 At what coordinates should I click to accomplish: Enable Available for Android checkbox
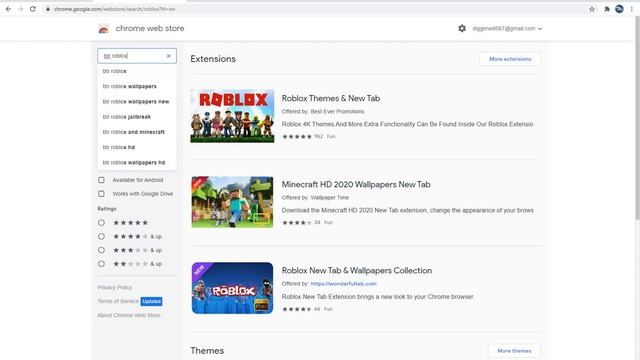click(101, 180)
